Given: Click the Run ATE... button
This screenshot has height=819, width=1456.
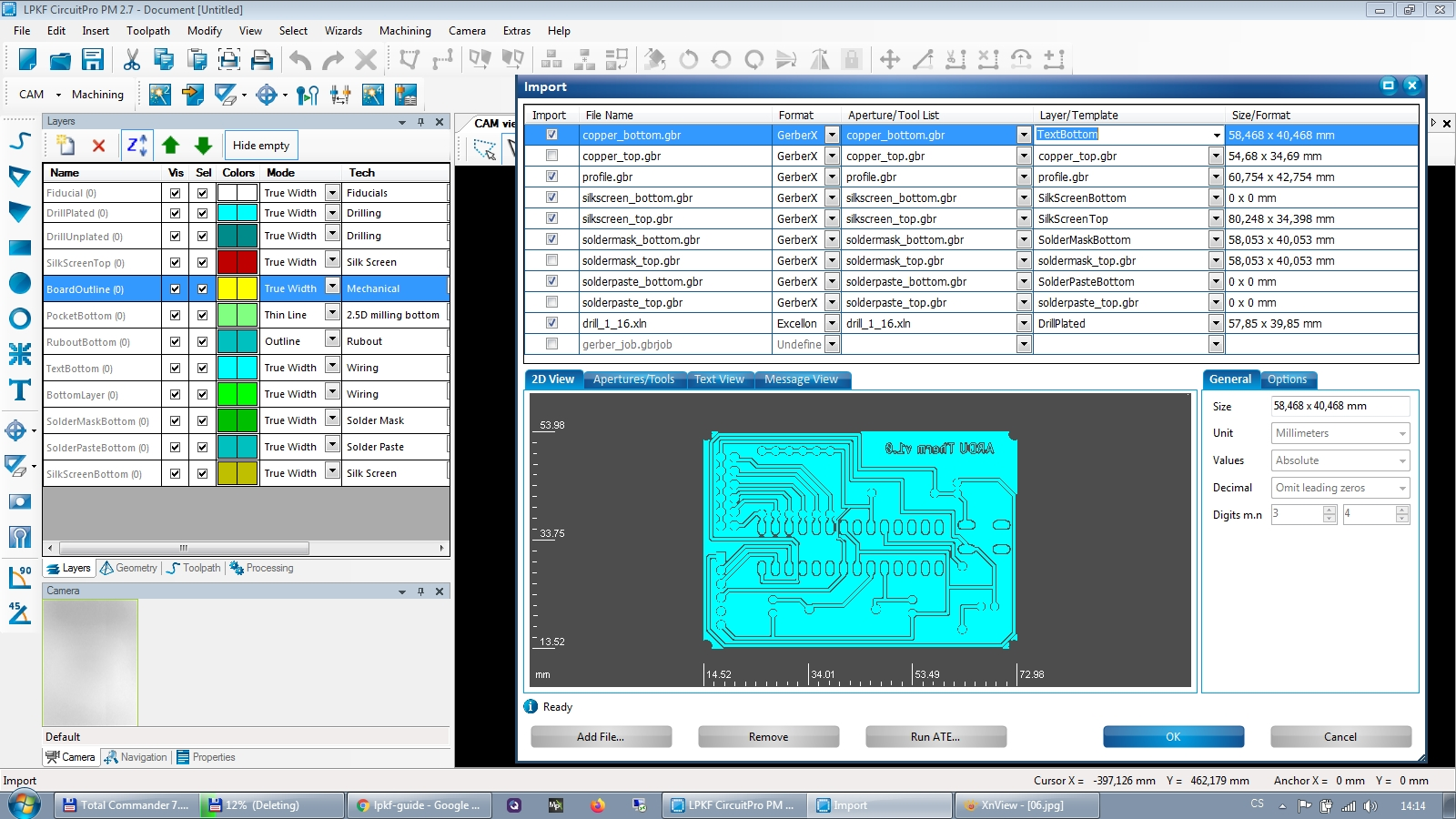Looking at the screenshot, I should [x=935, y=737].
